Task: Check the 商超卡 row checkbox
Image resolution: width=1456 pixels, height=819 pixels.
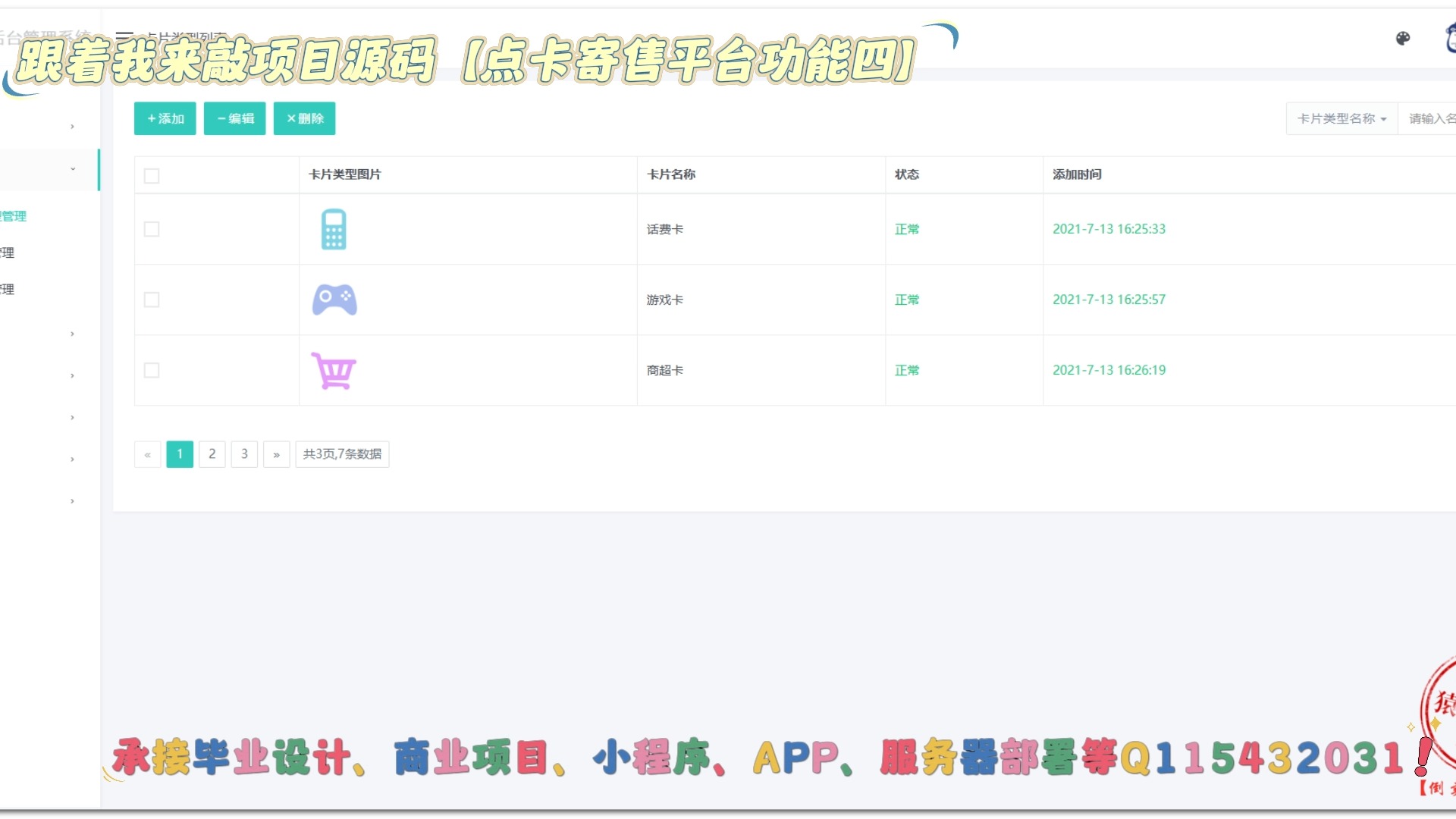Action: coord(152,370)
